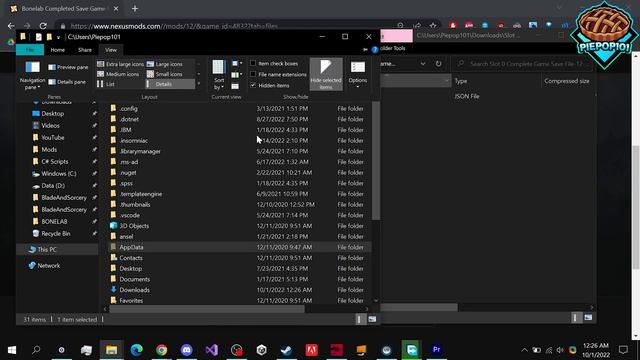The width and height of the screenshot is (640, 360).
Task: Select Videos in quick access sidebar
Action: (x=50, y=126)
